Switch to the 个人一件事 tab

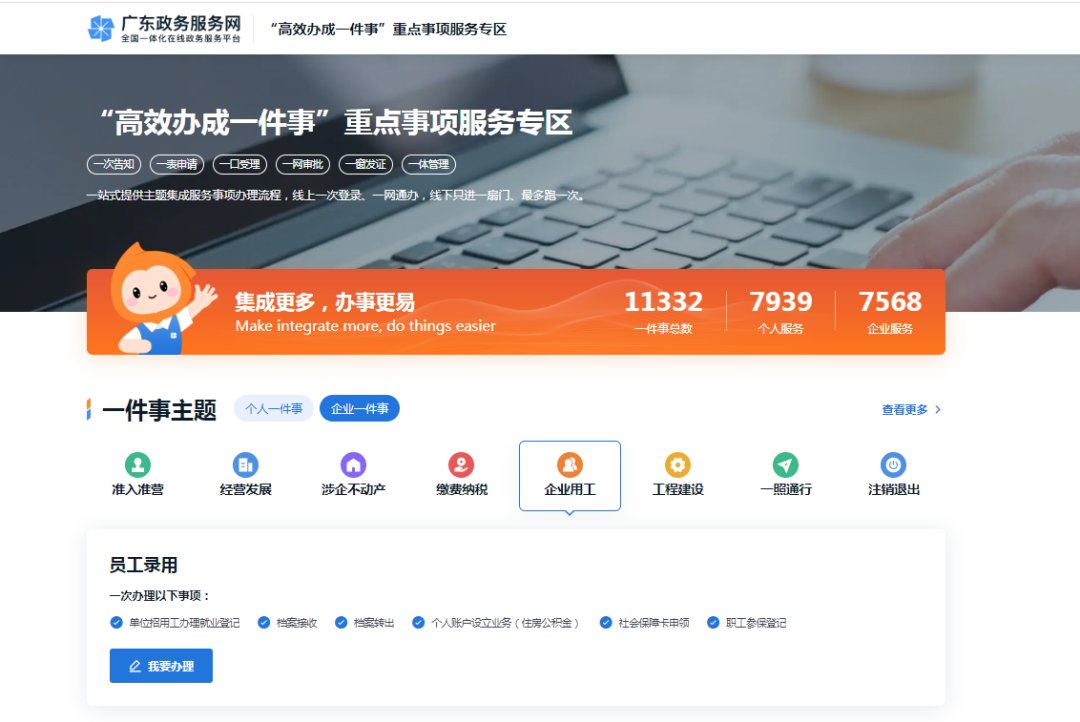pos(273,408)
